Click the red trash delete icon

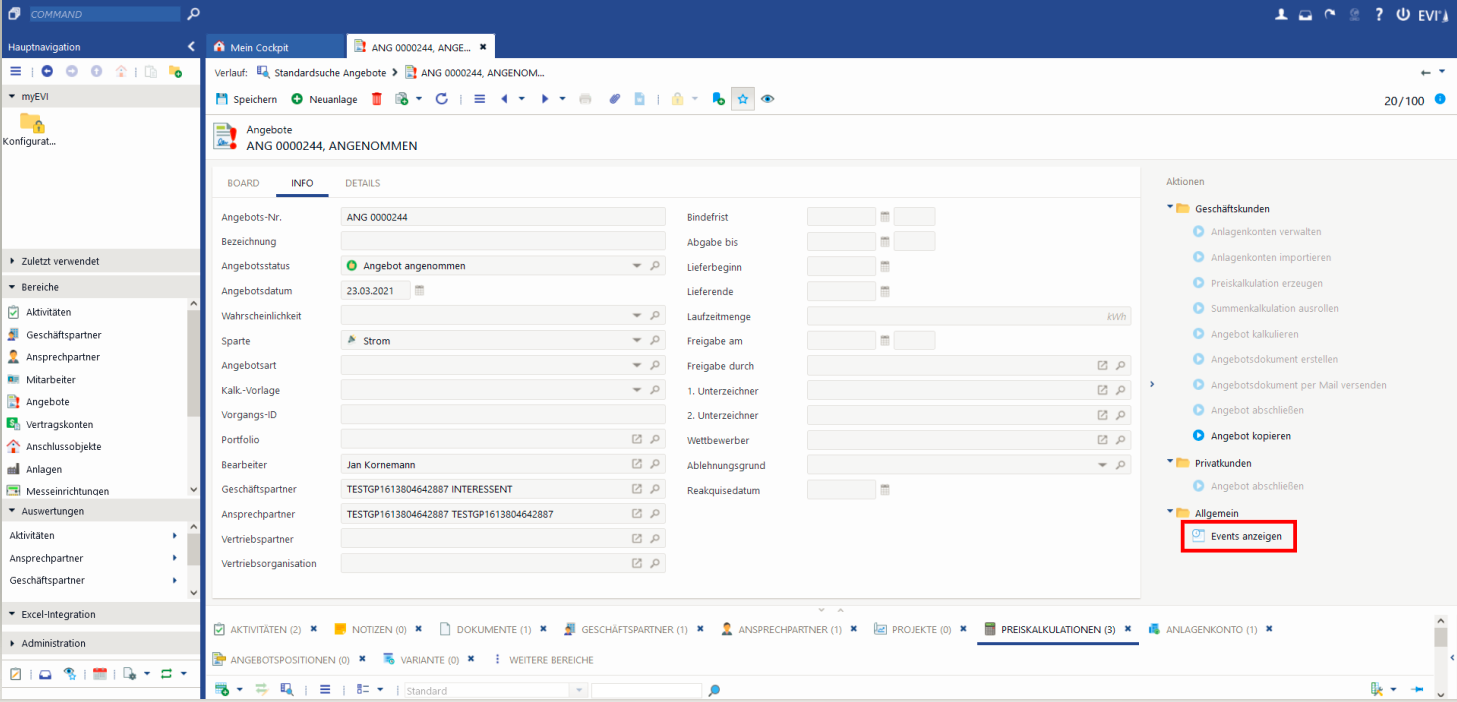pyautogui.click(x=377, y=99)
